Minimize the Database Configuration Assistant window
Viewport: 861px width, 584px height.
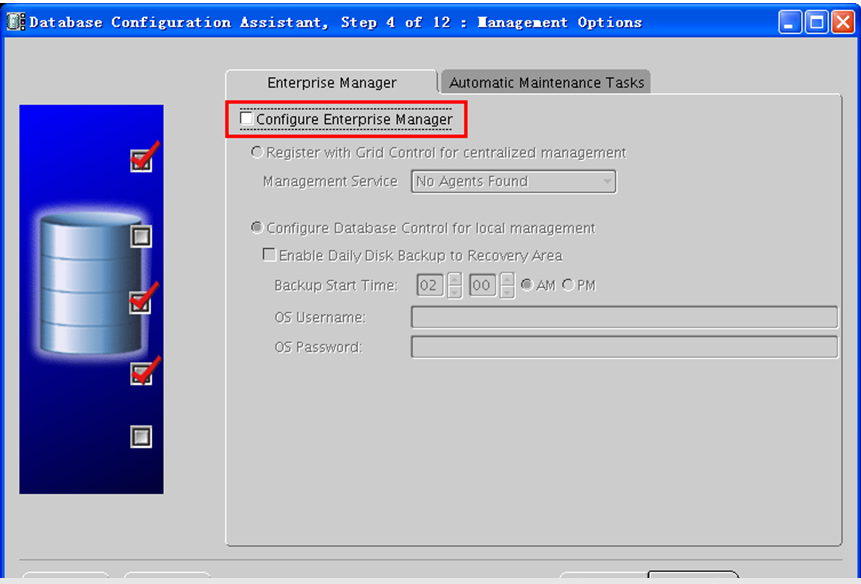pos(790,23)
